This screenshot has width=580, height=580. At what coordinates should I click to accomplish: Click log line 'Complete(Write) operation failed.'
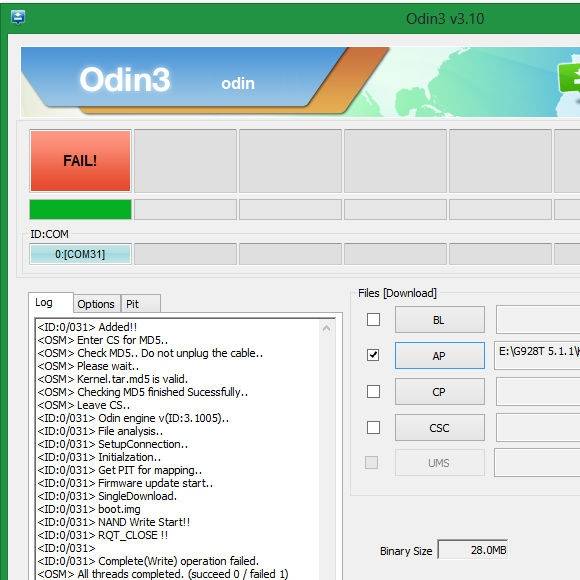point(148,561)
